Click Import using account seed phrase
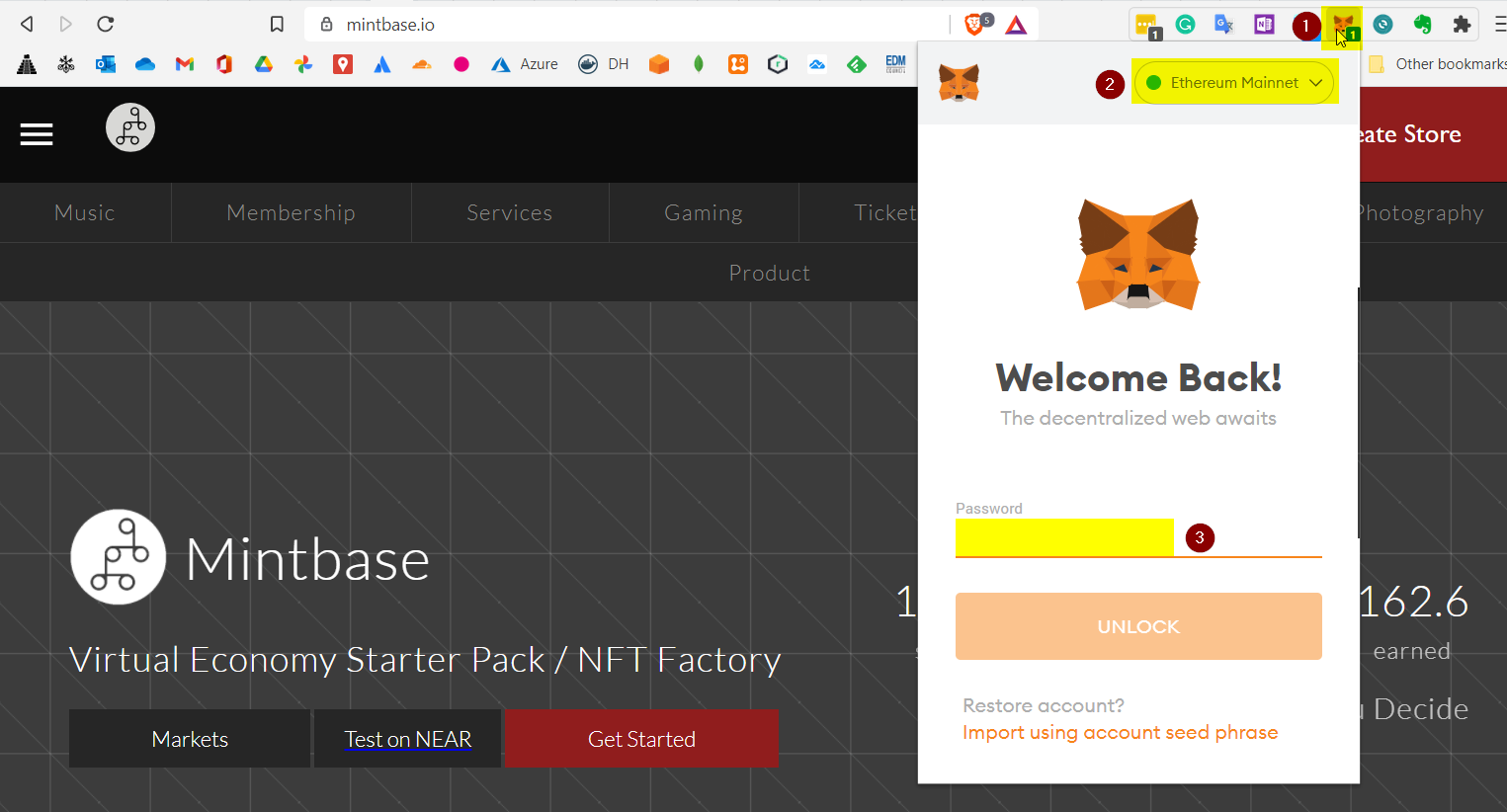 coord(1121,733)
